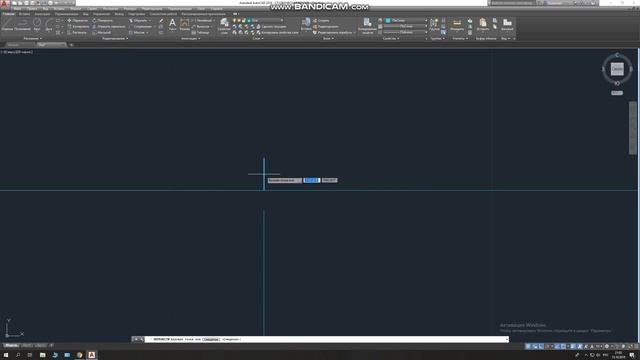Screen dimensions: 640x360
Task: Select the Полилиния (Polyline) tool
Action: [22, 24]
